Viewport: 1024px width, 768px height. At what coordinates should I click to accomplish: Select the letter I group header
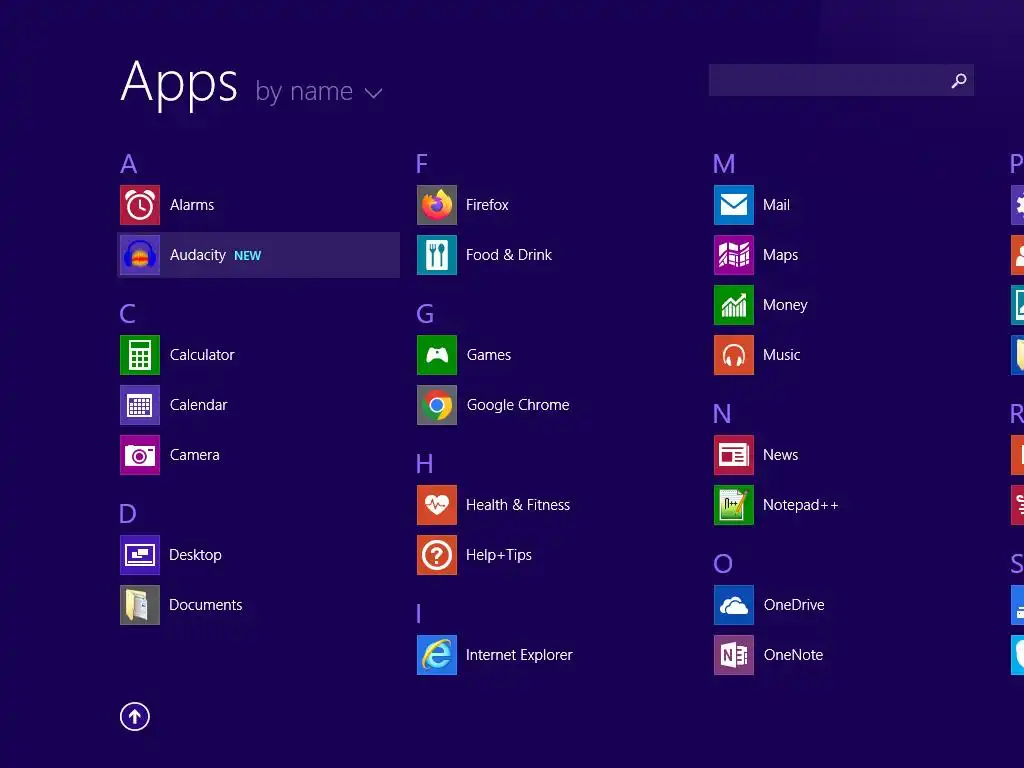[x=419, y=614]
